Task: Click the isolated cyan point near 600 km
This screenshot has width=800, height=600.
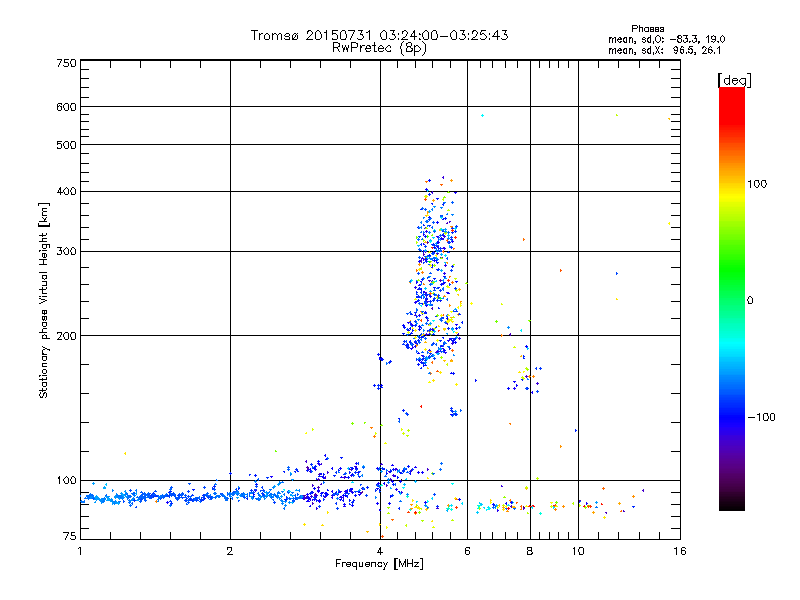Action: [x=482, y=116]
